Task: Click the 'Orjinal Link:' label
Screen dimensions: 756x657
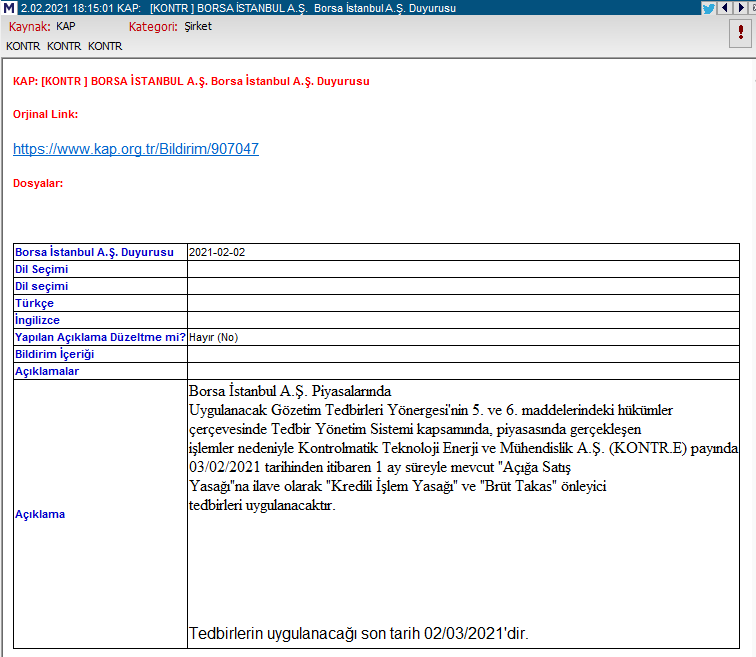Action: coord(45,114)
